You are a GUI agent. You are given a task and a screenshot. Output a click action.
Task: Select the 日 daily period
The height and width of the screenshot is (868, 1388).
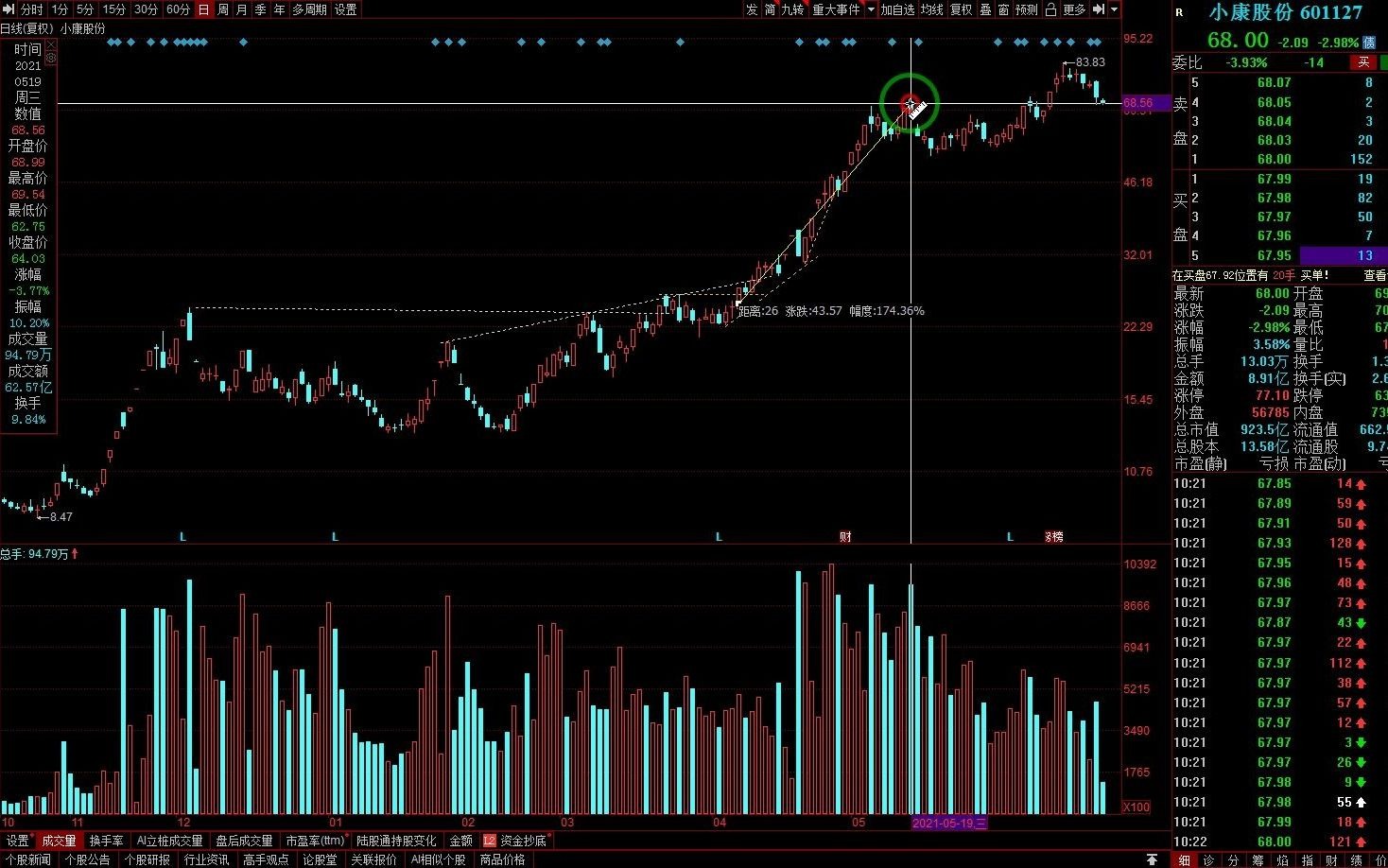coord(204,9)
